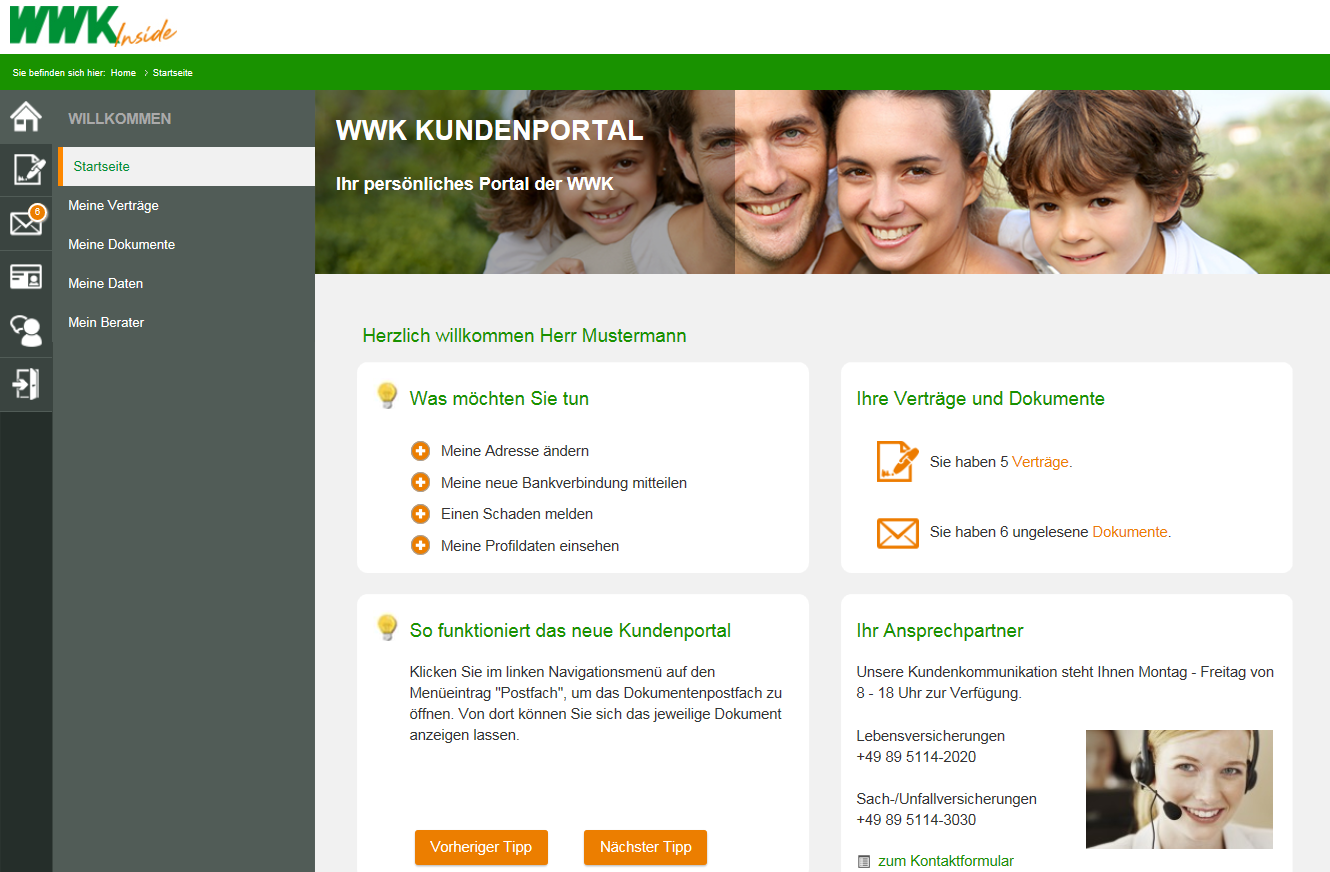1330x872 pixels.
Task: Click plus icon beside Meine Adresse ändern
Action: 421,451
